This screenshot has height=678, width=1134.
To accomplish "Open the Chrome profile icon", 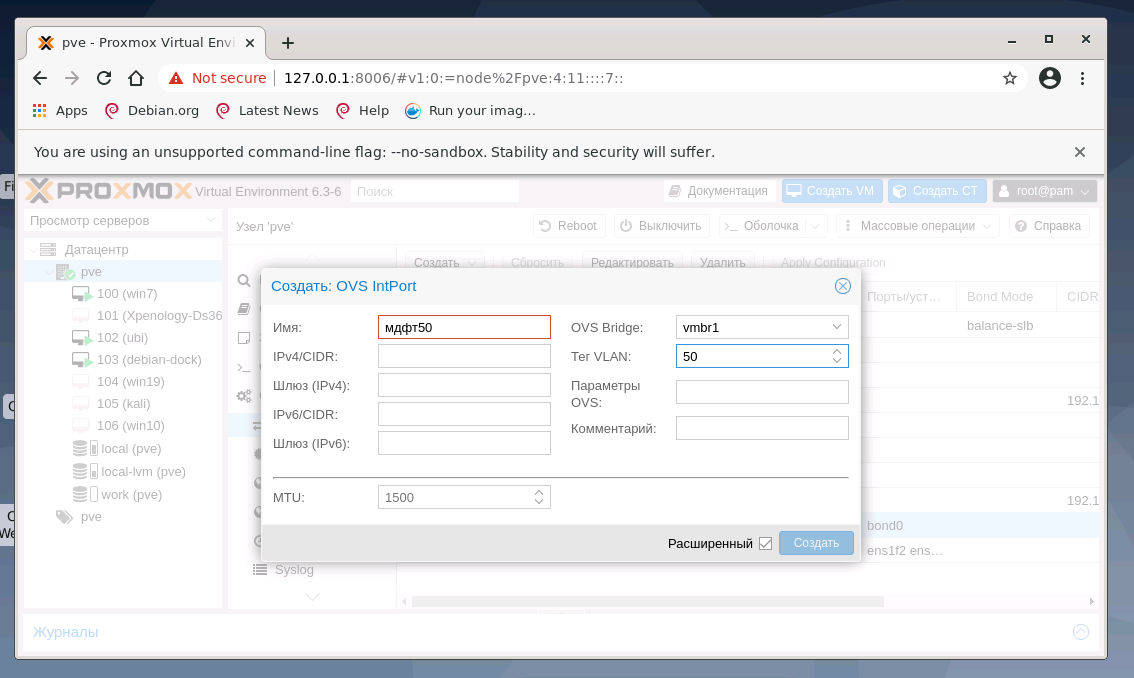I will coord(1049,78).
